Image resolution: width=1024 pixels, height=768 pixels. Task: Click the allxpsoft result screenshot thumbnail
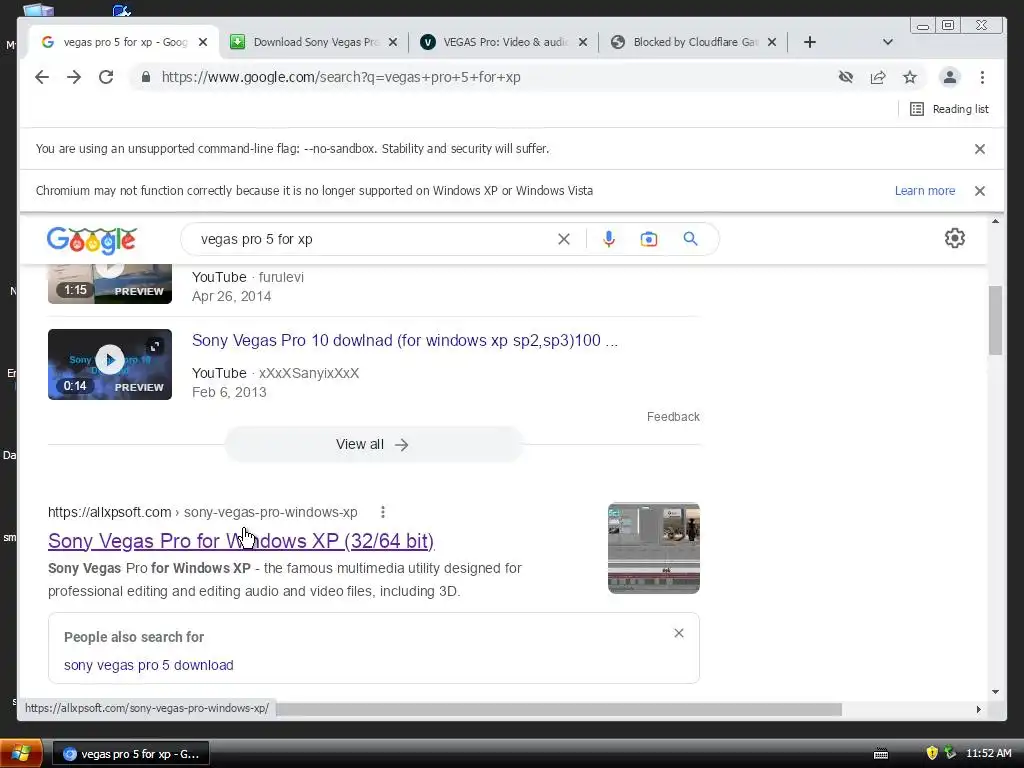pos(654,548)
